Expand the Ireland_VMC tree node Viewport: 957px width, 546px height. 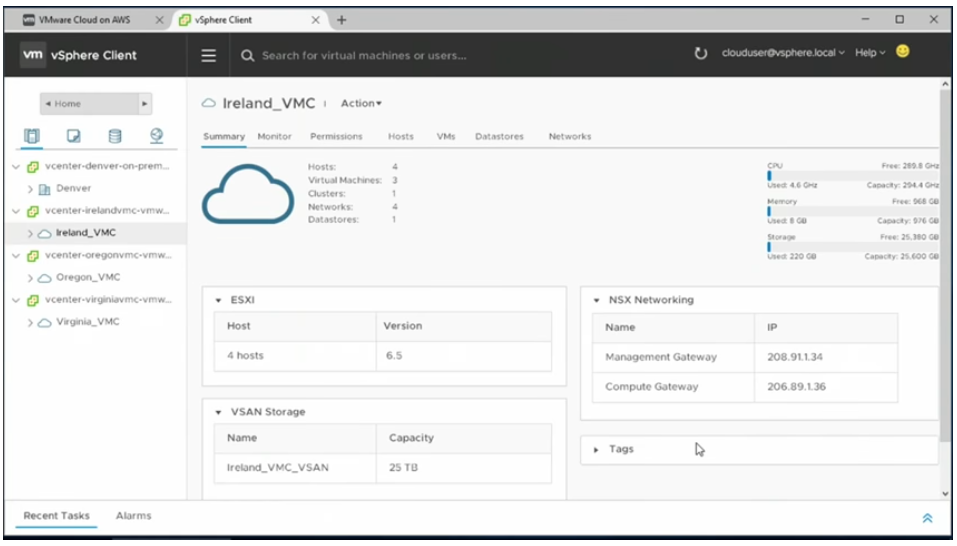pos(30,233)
